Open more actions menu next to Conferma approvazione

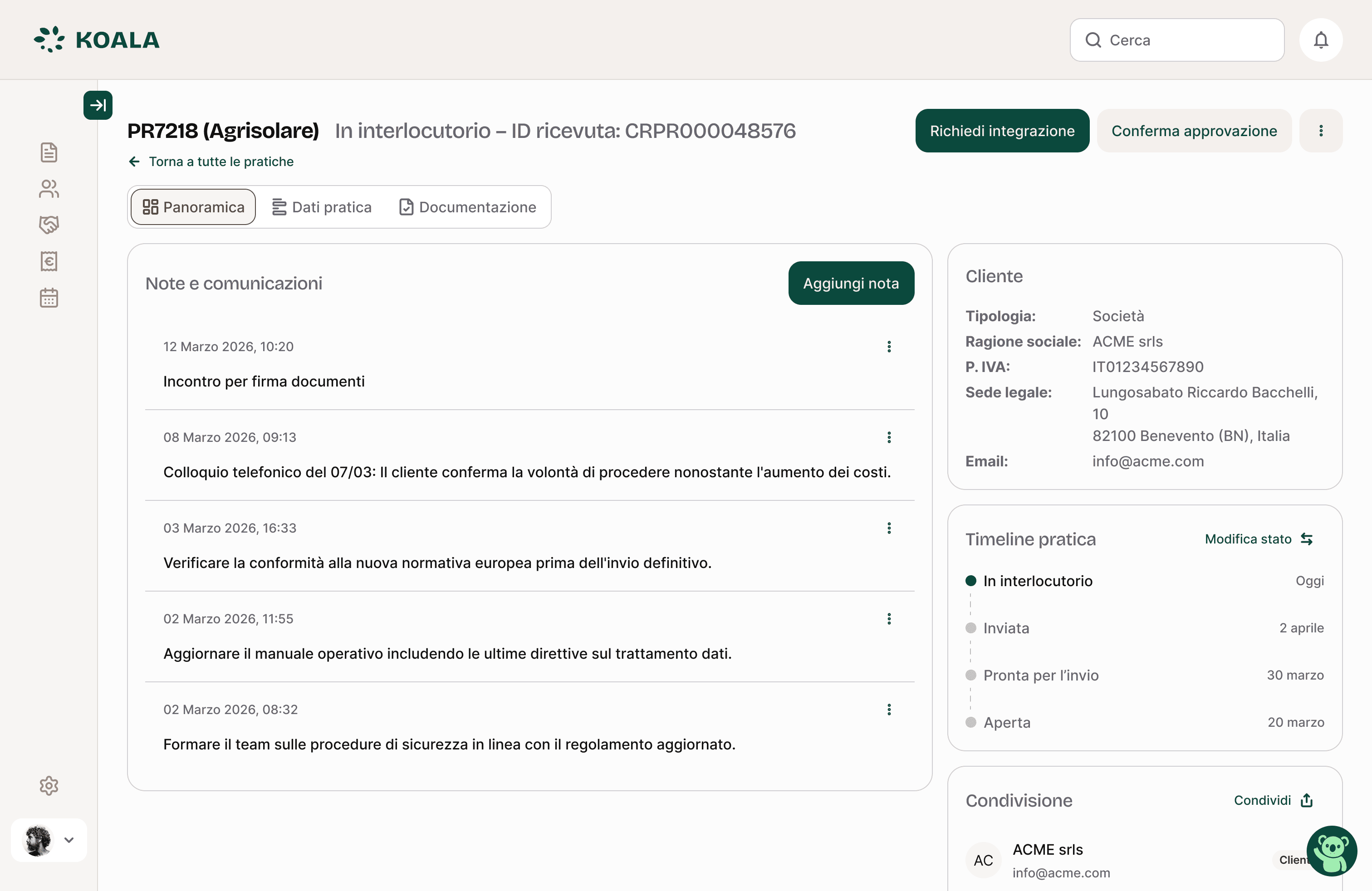[x=1321, y=131]
